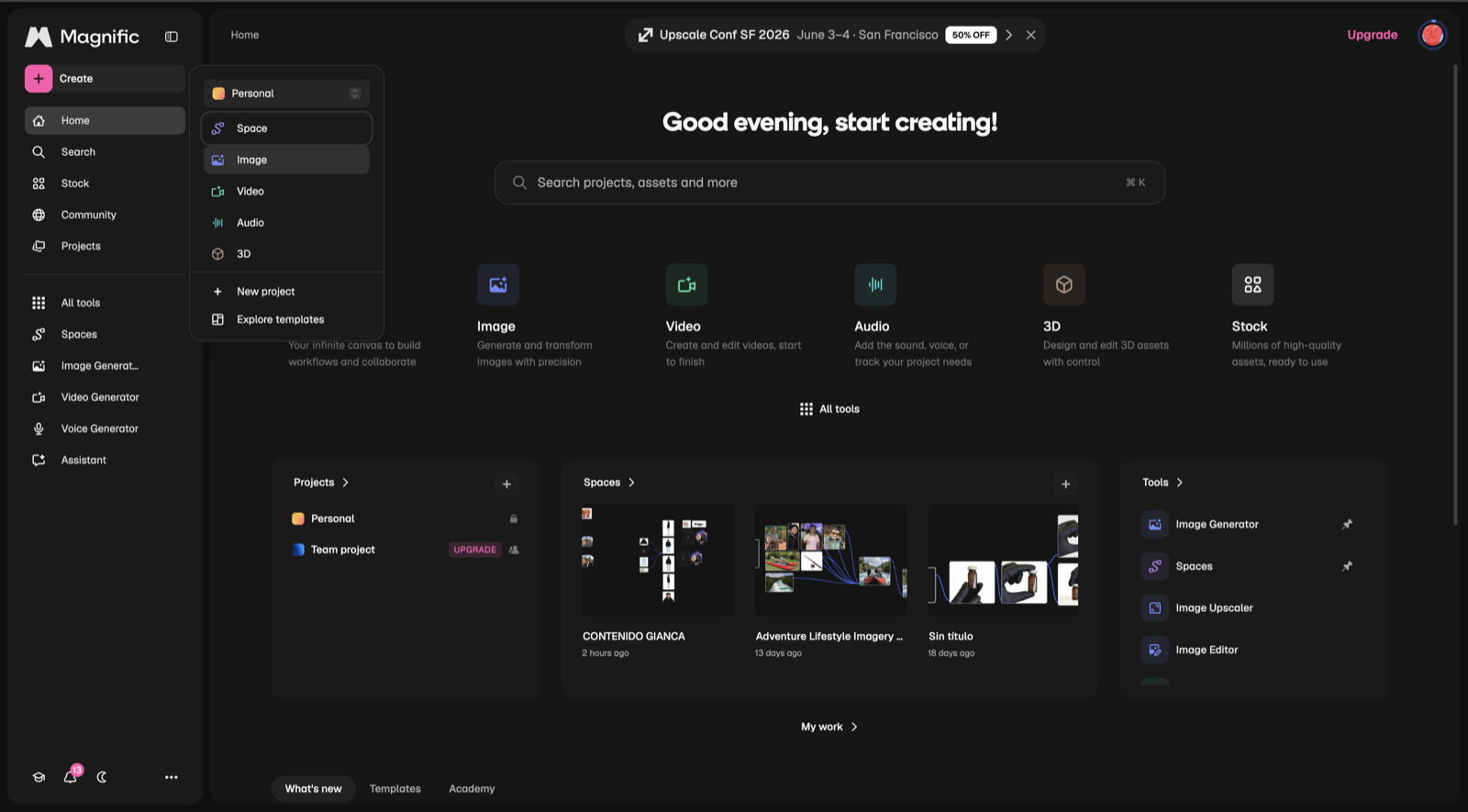Click the pink Create plus button
The width and height of the screenshot is (1468, 812).
tap(39, 79)
